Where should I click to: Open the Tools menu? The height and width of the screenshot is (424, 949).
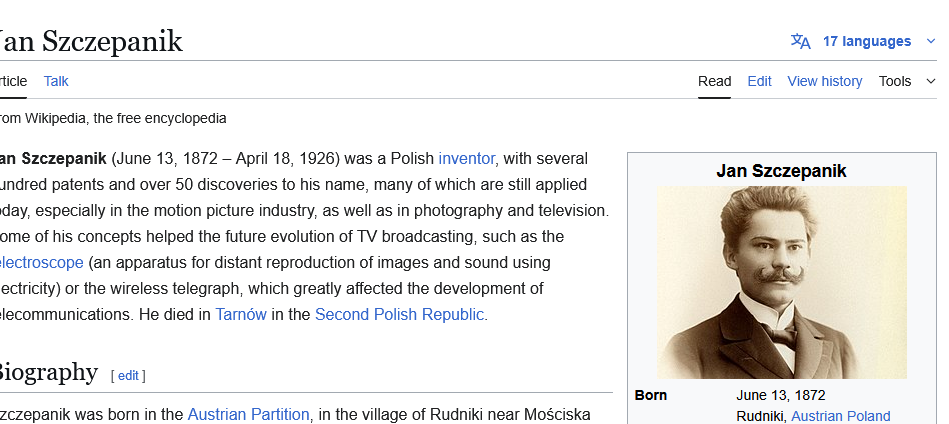(x=895, y=81)
